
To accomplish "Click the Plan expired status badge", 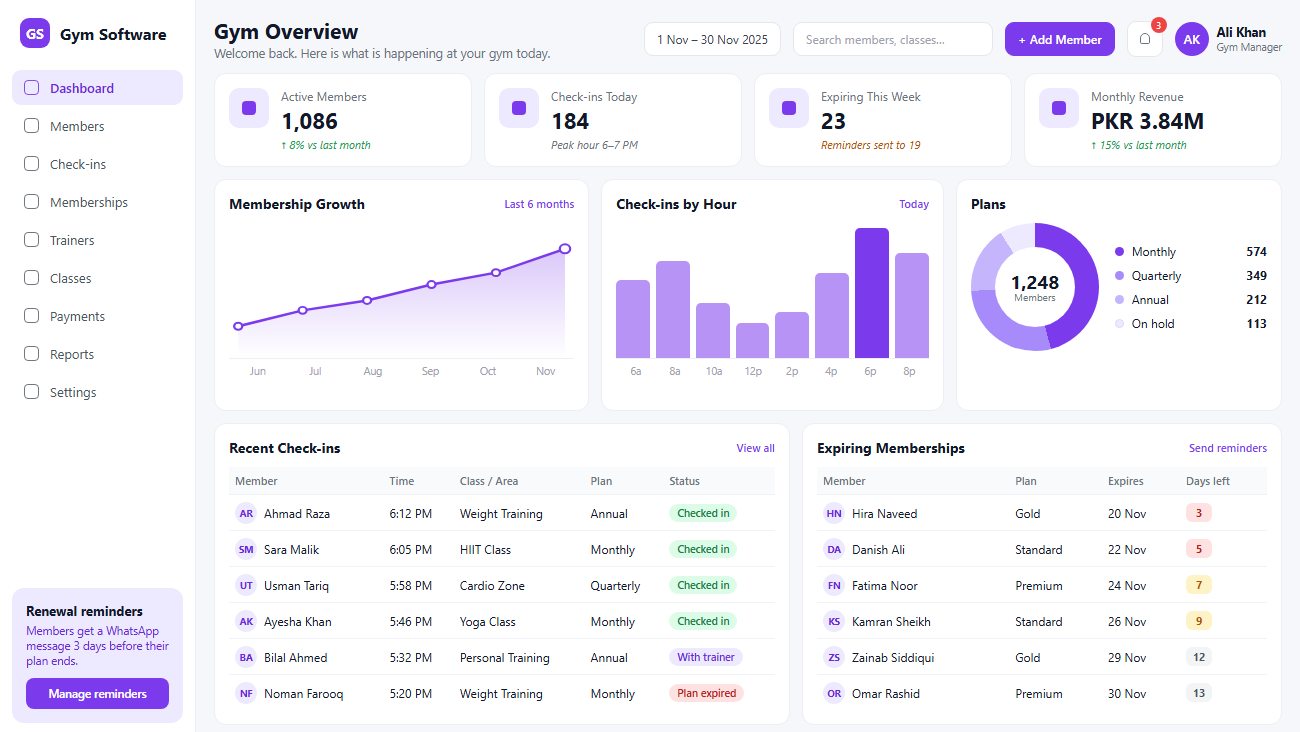I will (x=706, y=693).
